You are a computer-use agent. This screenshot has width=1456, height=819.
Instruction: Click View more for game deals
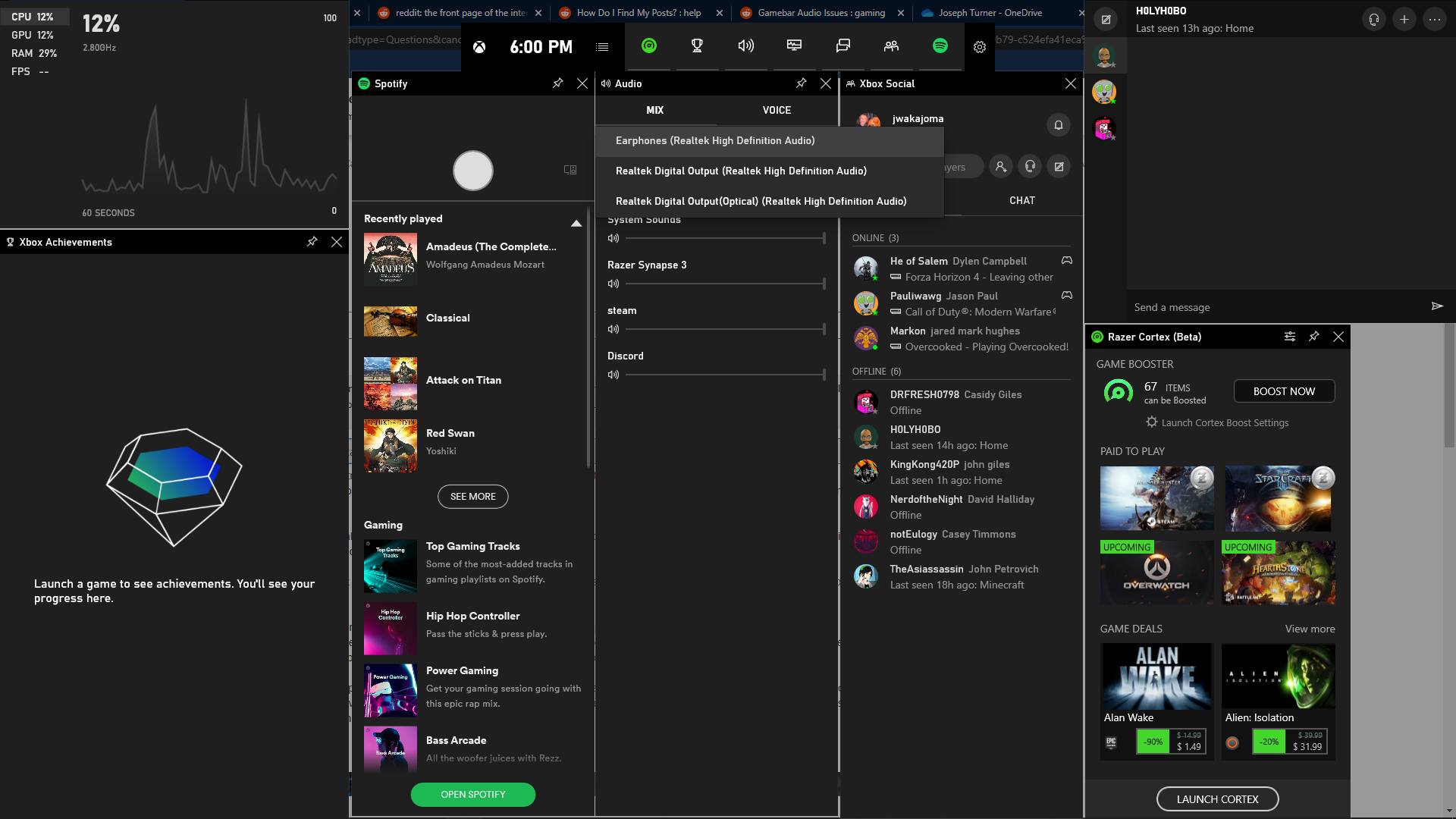pos(1310,629)
